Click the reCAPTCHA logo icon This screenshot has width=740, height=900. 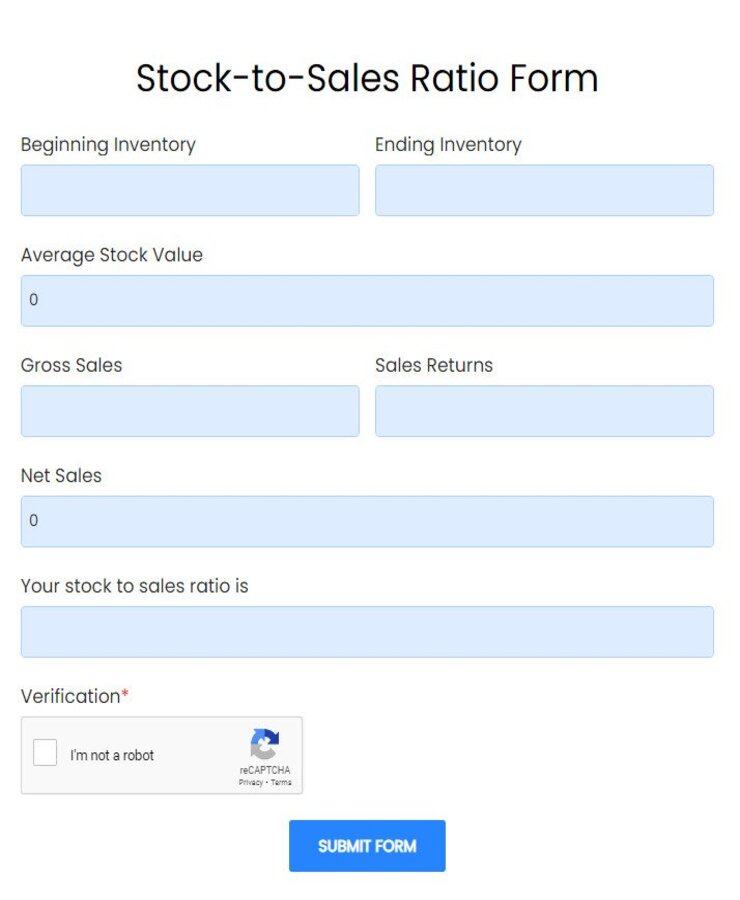pos(264,740)
